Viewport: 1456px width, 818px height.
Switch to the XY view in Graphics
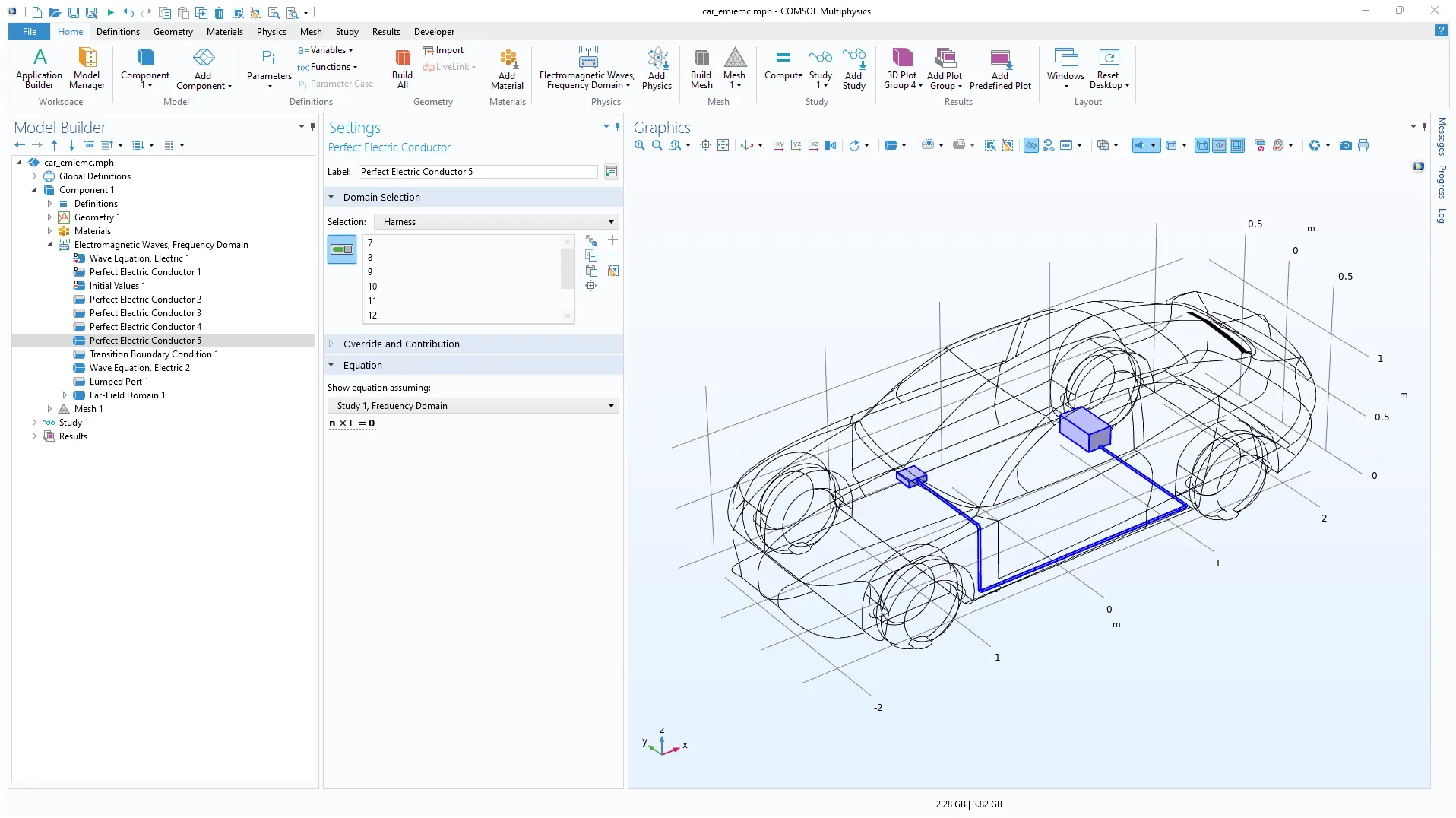click(x=778, y=145)
